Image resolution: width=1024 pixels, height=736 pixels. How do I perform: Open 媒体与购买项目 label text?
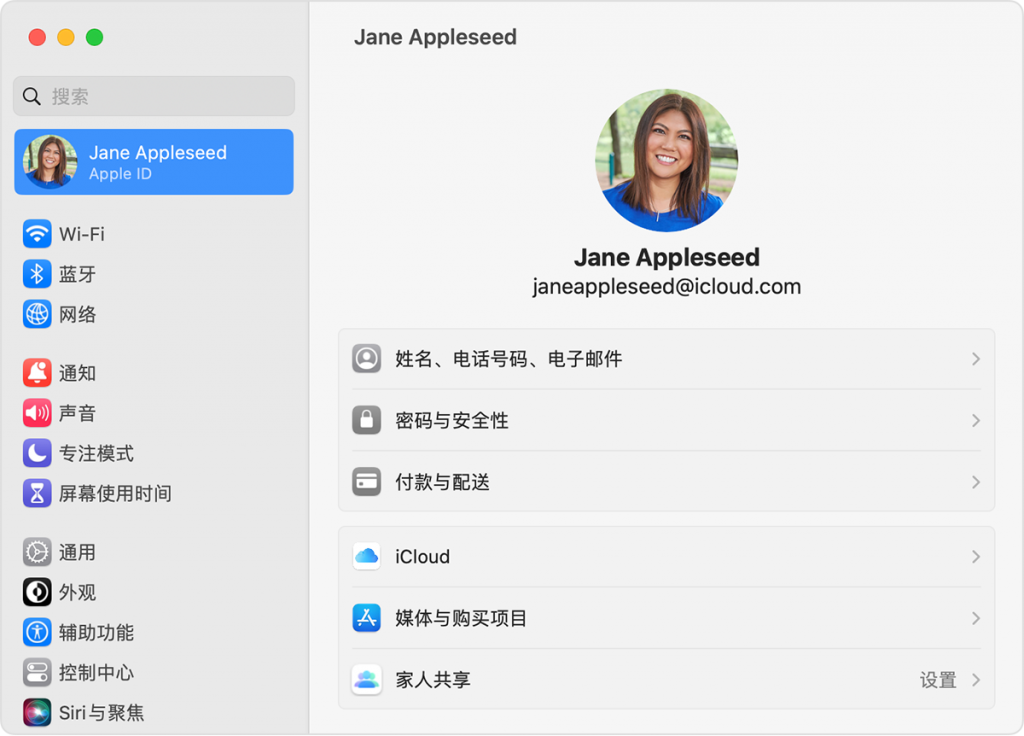click(461, 618)
